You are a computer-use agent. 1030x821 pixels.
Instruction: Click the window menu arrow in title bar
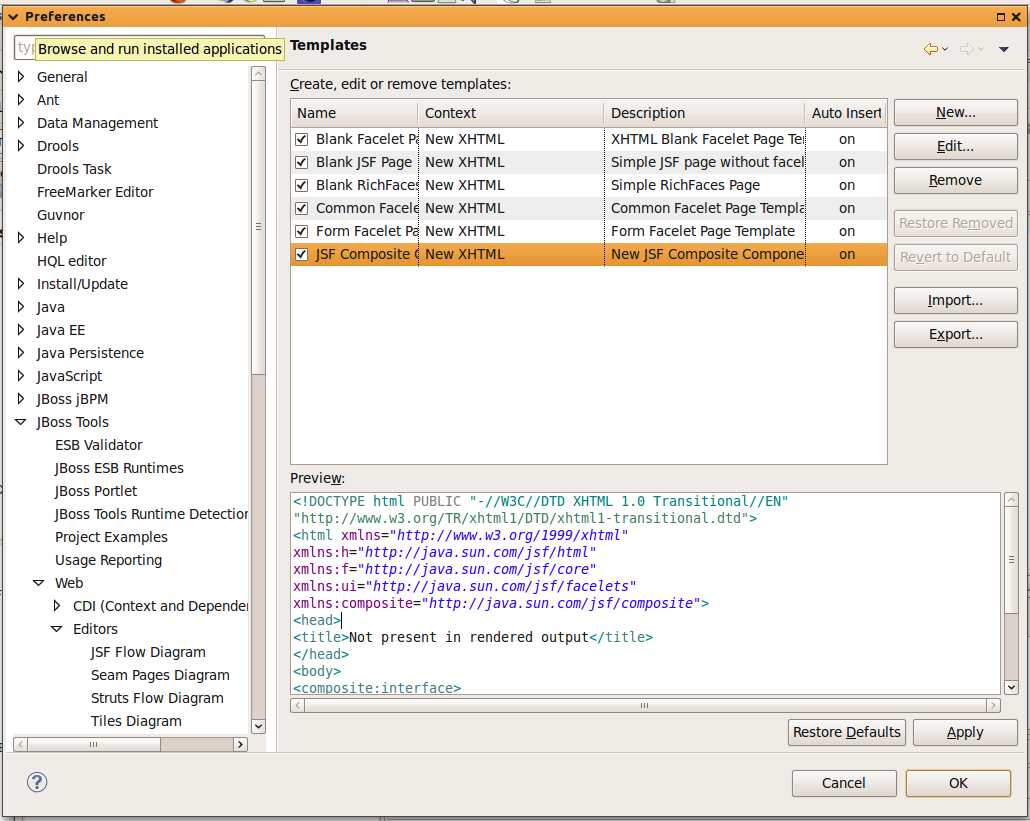(x=13, y=16)
